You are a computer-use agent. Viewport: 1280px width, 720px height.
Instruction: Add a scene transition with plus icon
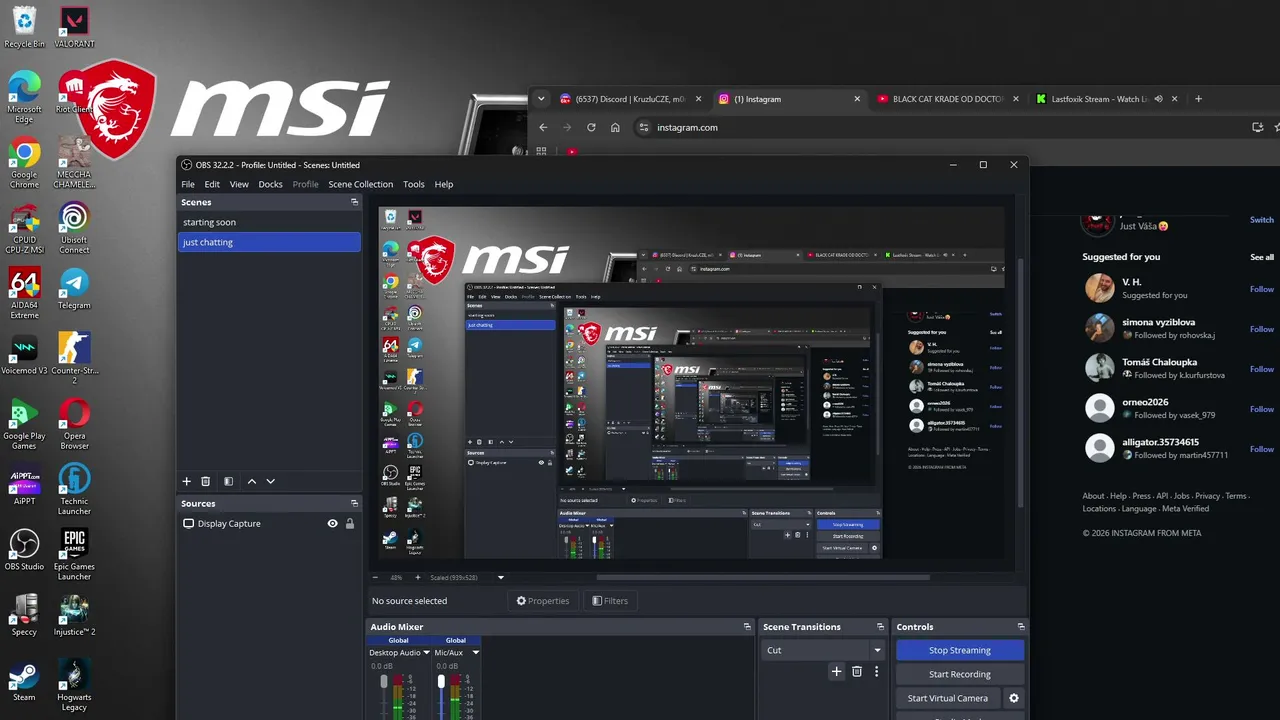837,672
